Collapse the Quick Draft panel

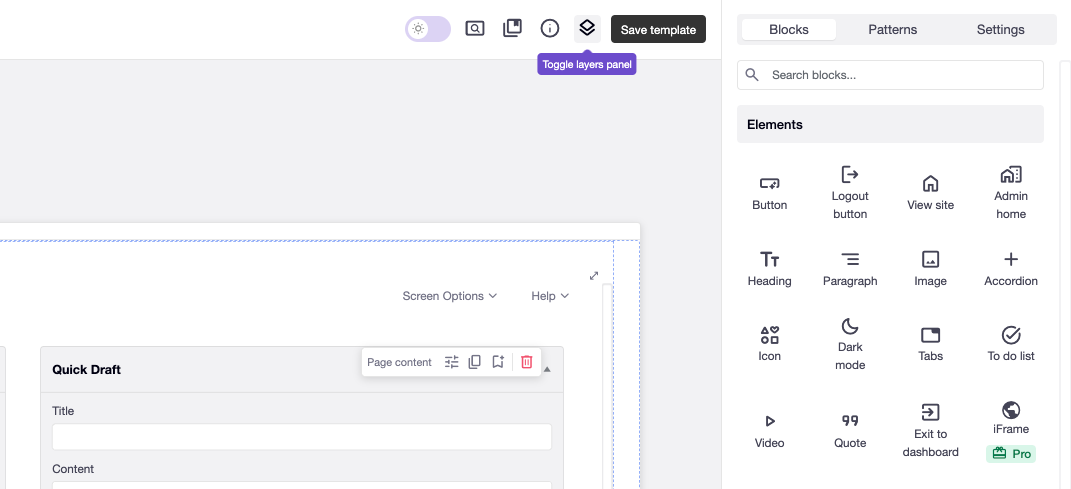click(547, 369)
